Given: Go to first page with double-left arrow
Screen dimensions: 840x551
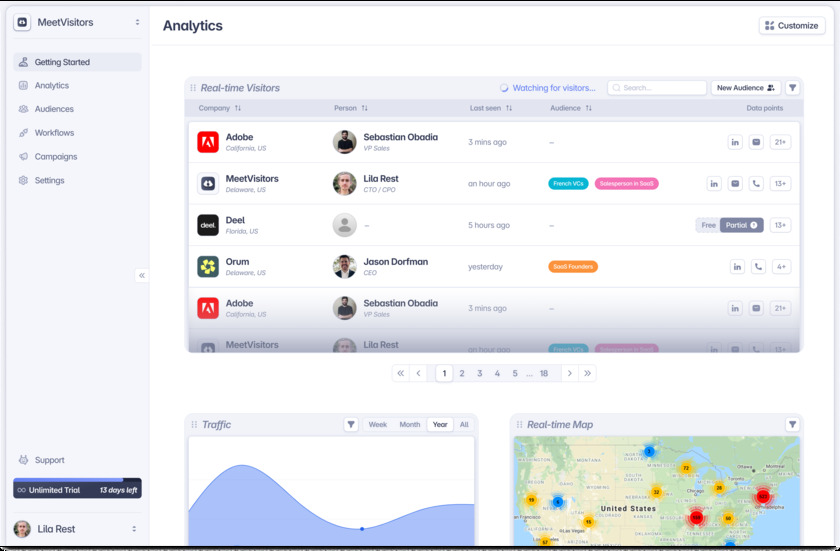Looking at the screenshot, I should click(x=400, y=373).
